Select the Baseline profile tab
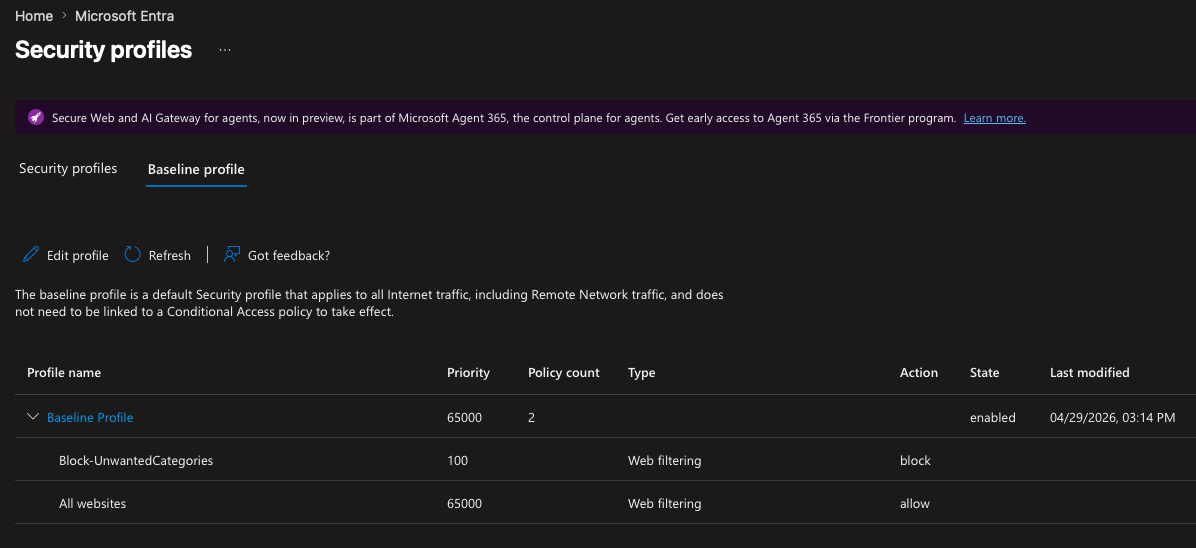Viewport: 1196px width, 548px height. (x=196, y=170)
